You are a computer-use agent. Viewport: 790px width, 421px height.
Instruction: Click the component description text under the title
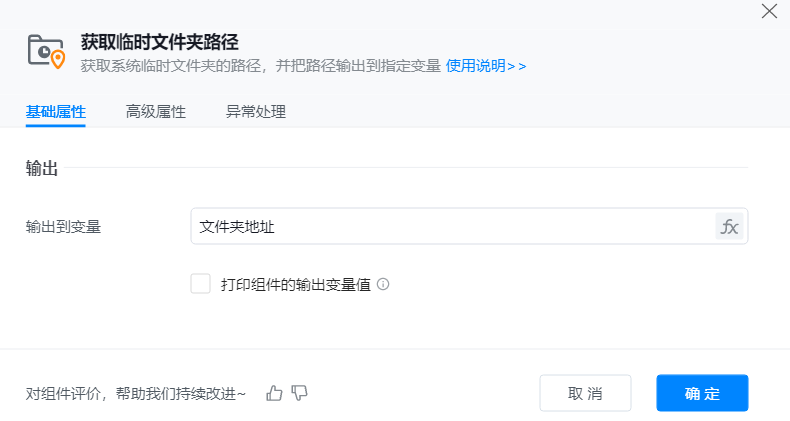[260, 66]
